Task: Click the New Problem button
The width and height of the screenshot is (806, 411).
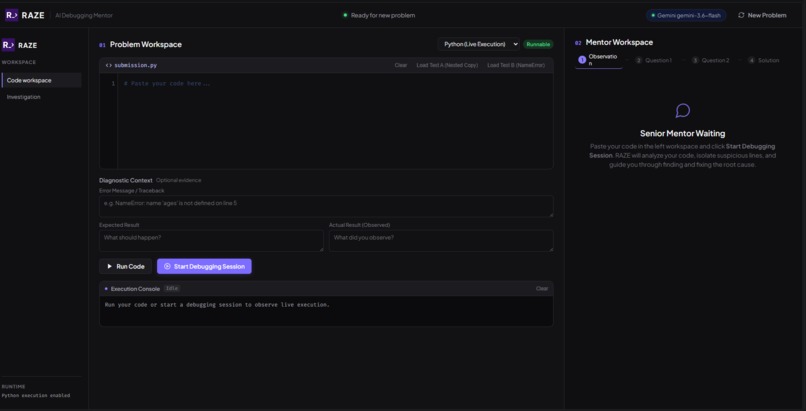Action: pyautogui.click(x=762, y=15)
